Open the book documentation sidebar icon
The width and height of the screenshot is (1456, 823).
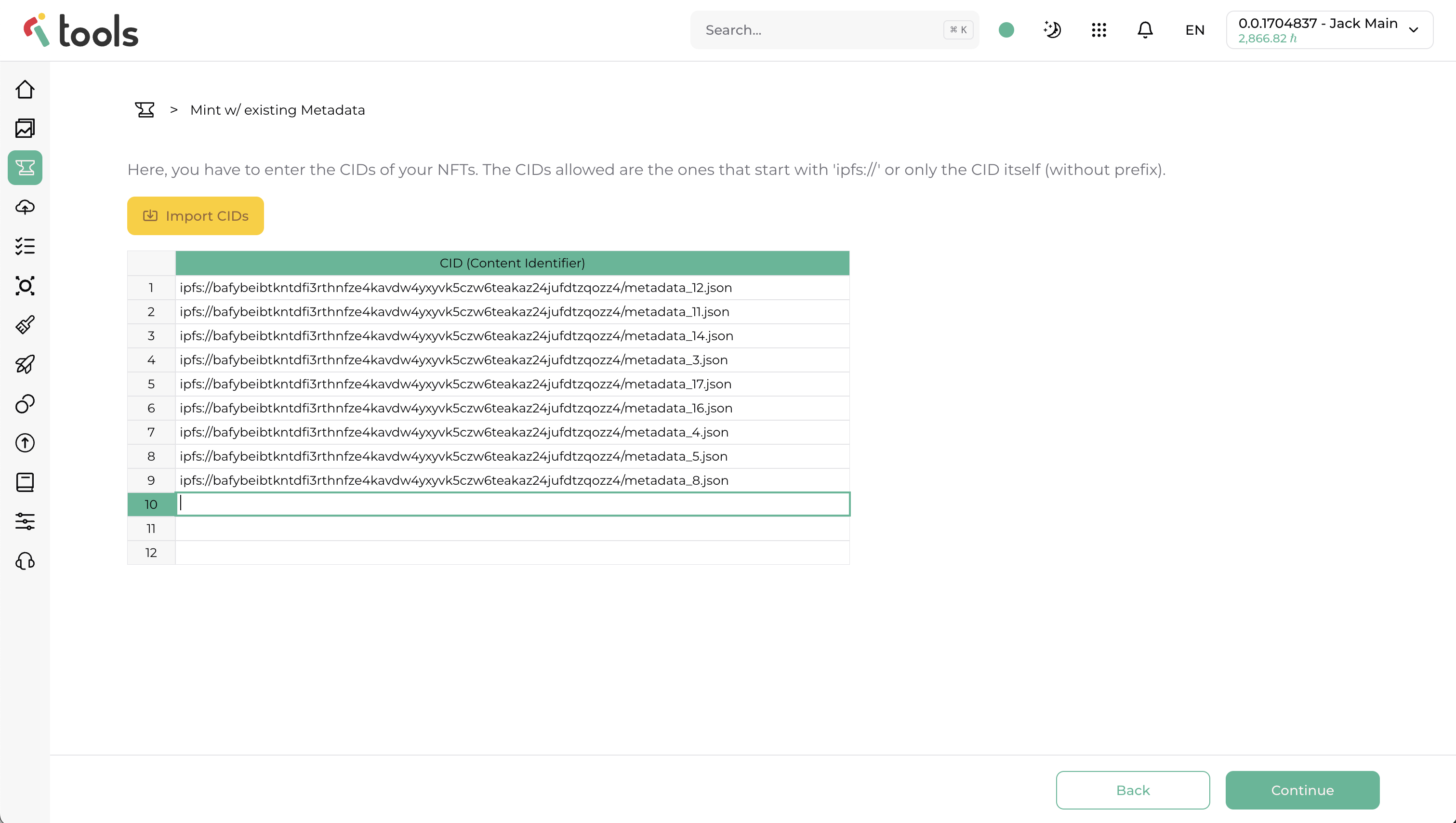pyautogui.click(x=25, y=482)
